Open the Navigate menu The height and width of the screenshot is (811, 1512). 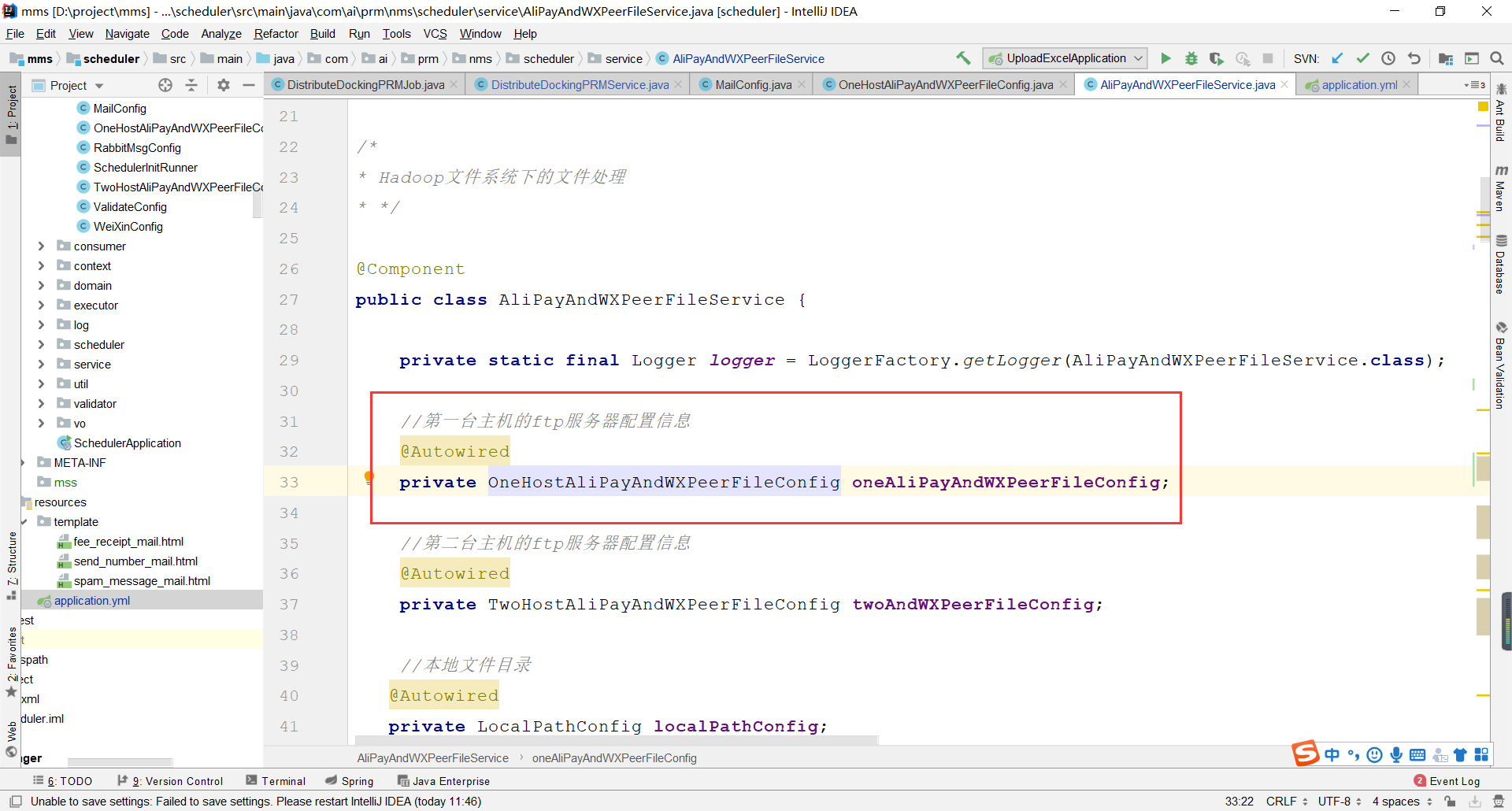[127, 34]
